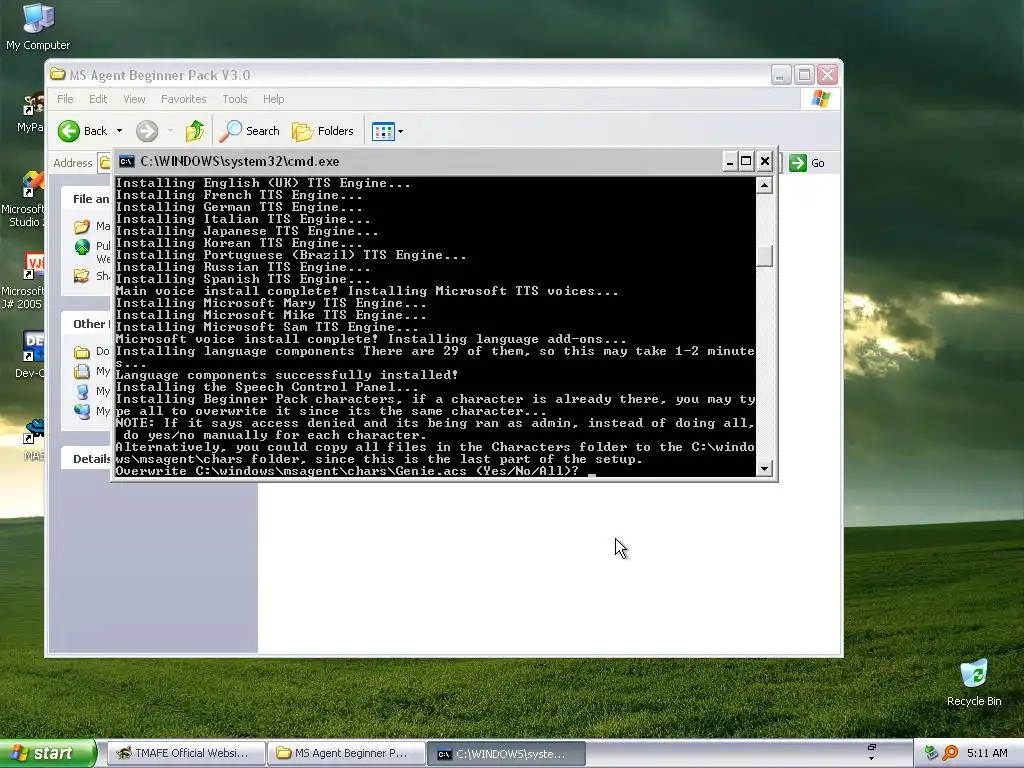
Task: Click the cmd.exe title bar icon
Action: (x=127, y=161)
